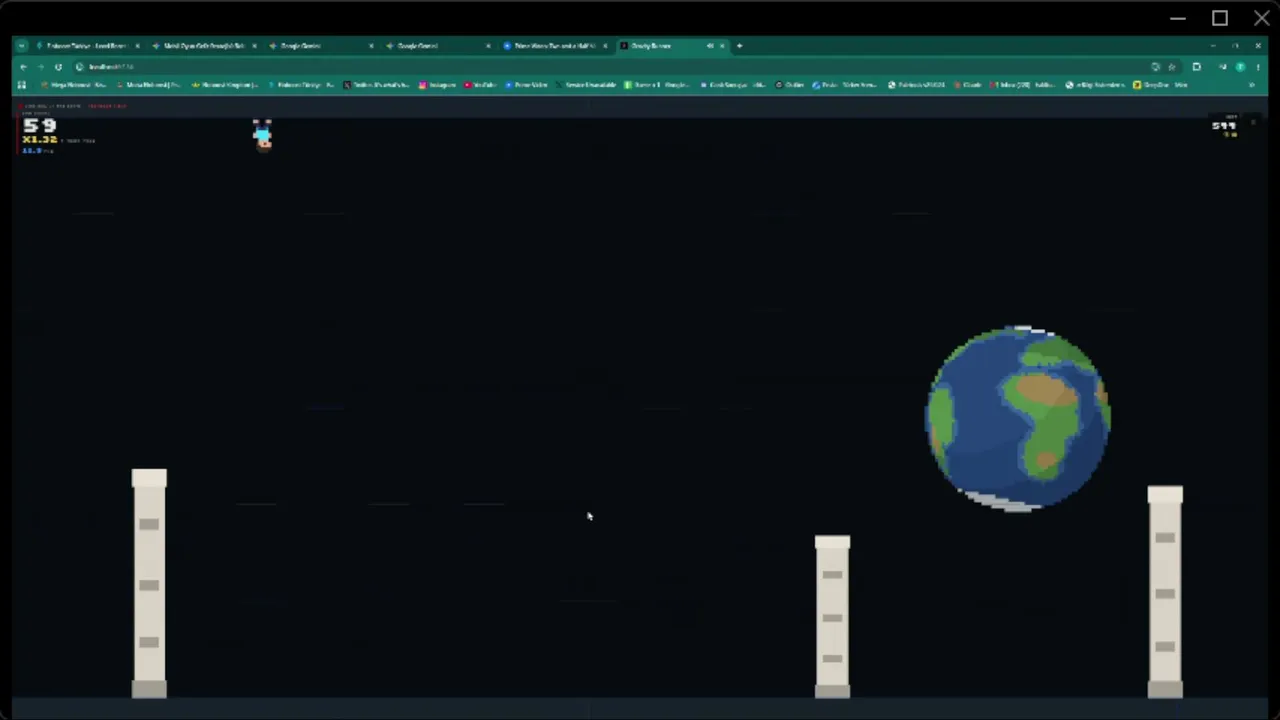Image resolution: width=1280 pixels, height=720 pixels.
Task: Open the YouTube bookmark
Action: [x=481, y=85]
